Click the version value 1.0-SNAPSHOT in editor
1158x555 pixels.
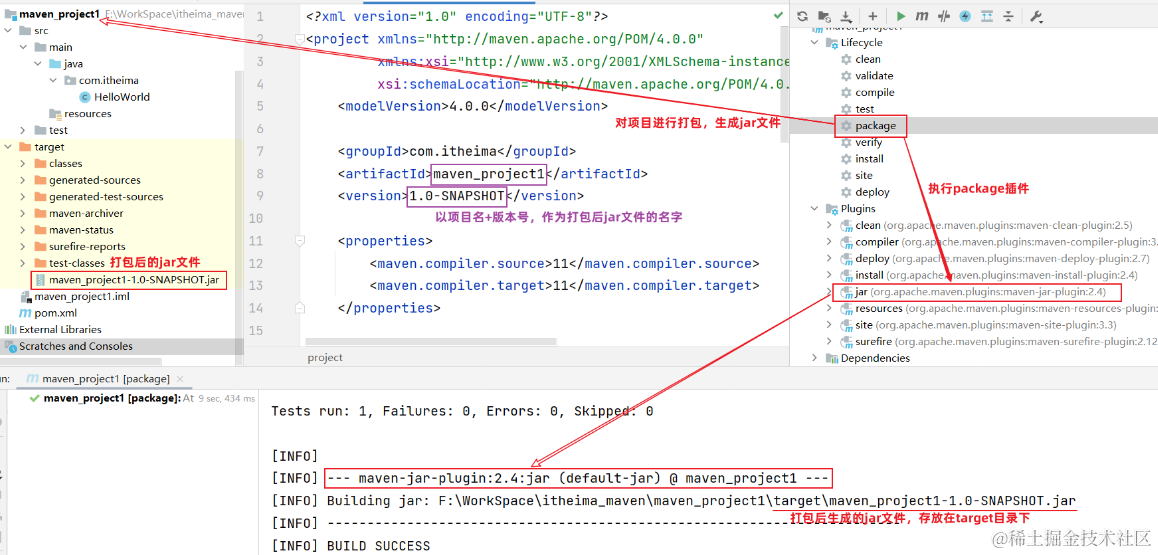(x=457, y=196)
